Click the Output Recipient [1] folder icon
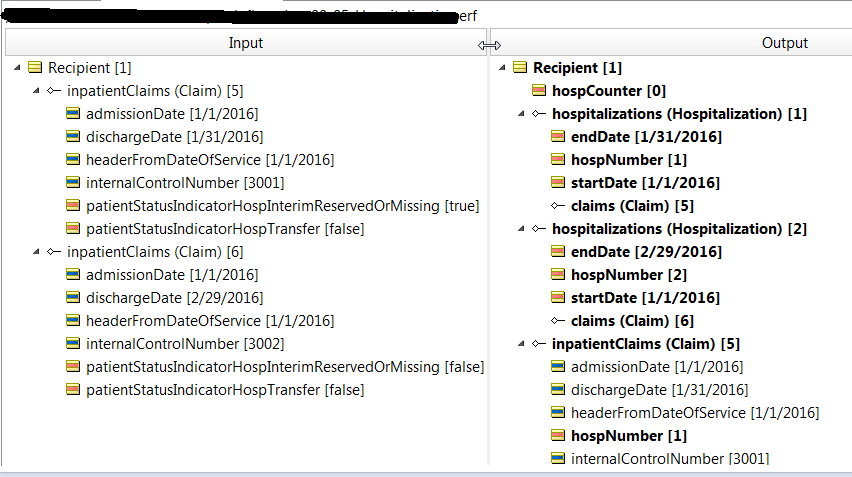The width and height of the screenshot is (852, 477). tap(520, 67)
